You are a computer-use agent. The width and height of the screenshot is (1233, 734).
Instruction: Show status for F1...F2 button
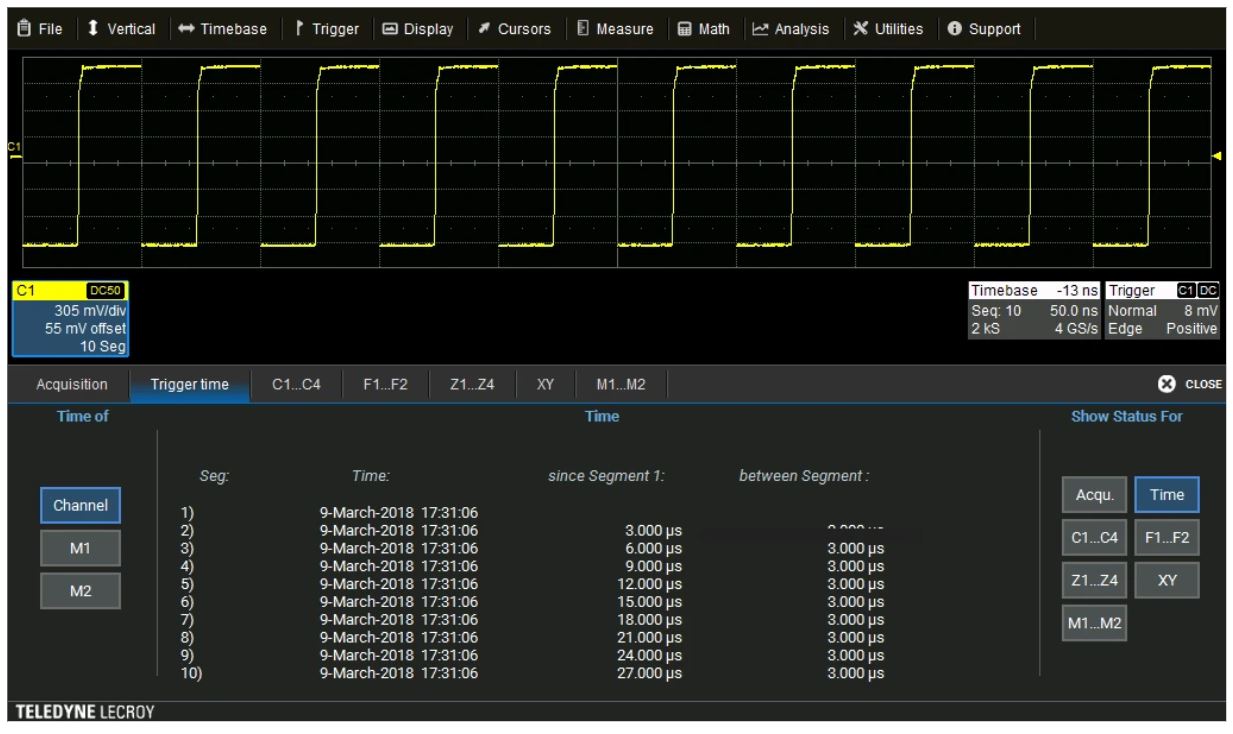coord(1167,538)
